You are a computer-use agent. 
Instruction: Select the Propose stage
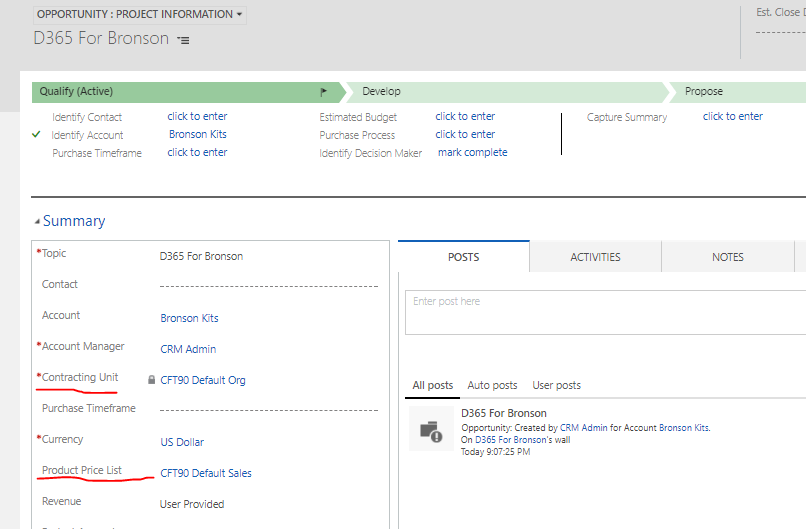738,92
